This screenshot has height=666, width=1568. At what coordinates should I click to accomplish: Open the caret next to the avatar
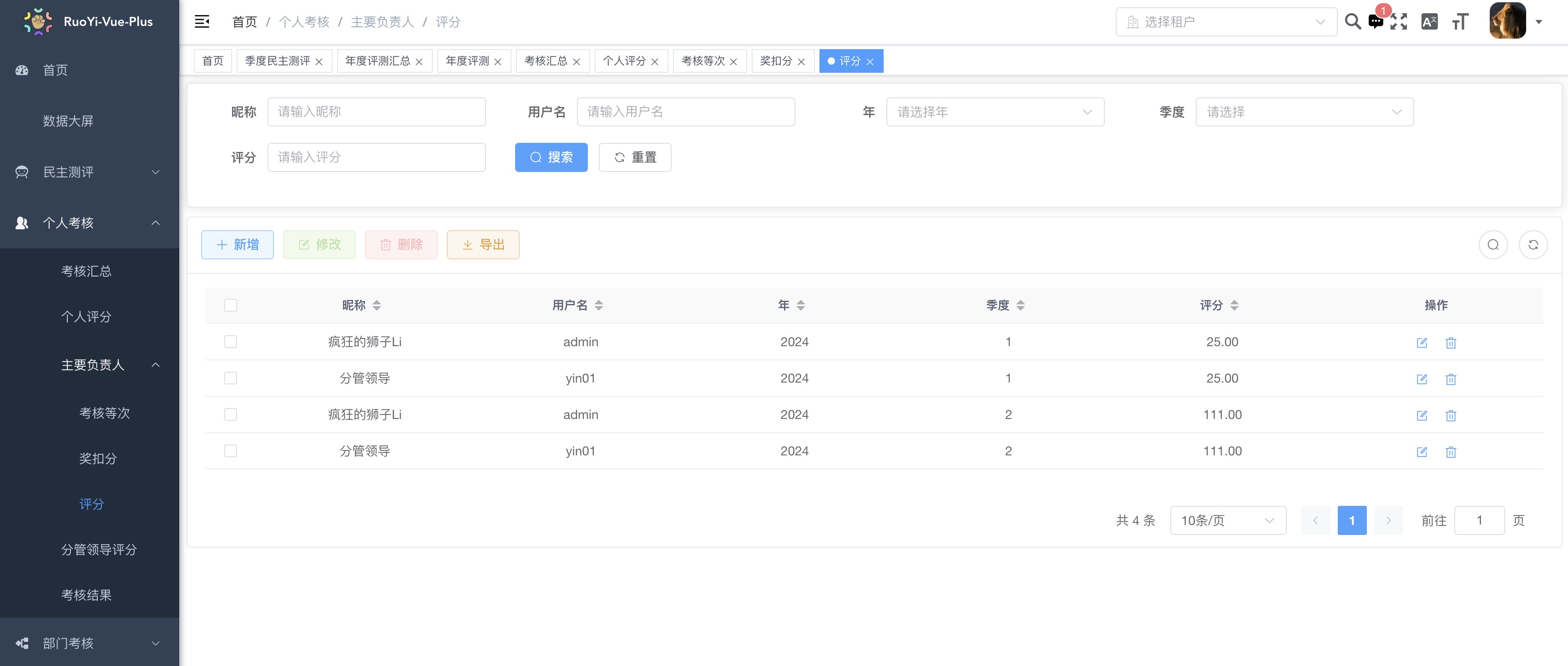[1539, 22]
